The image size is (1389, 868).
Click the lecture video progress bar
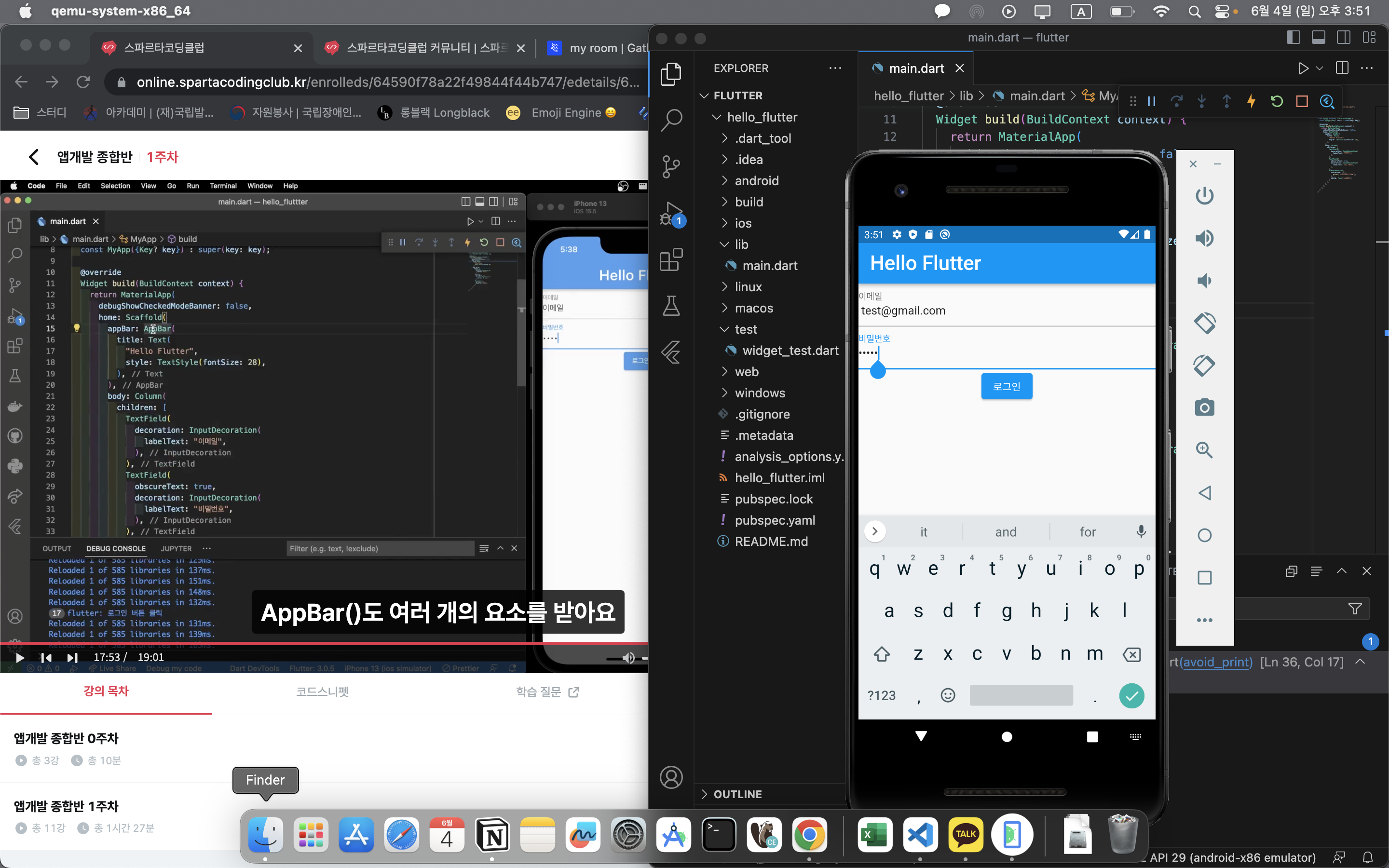pos(324,644)
